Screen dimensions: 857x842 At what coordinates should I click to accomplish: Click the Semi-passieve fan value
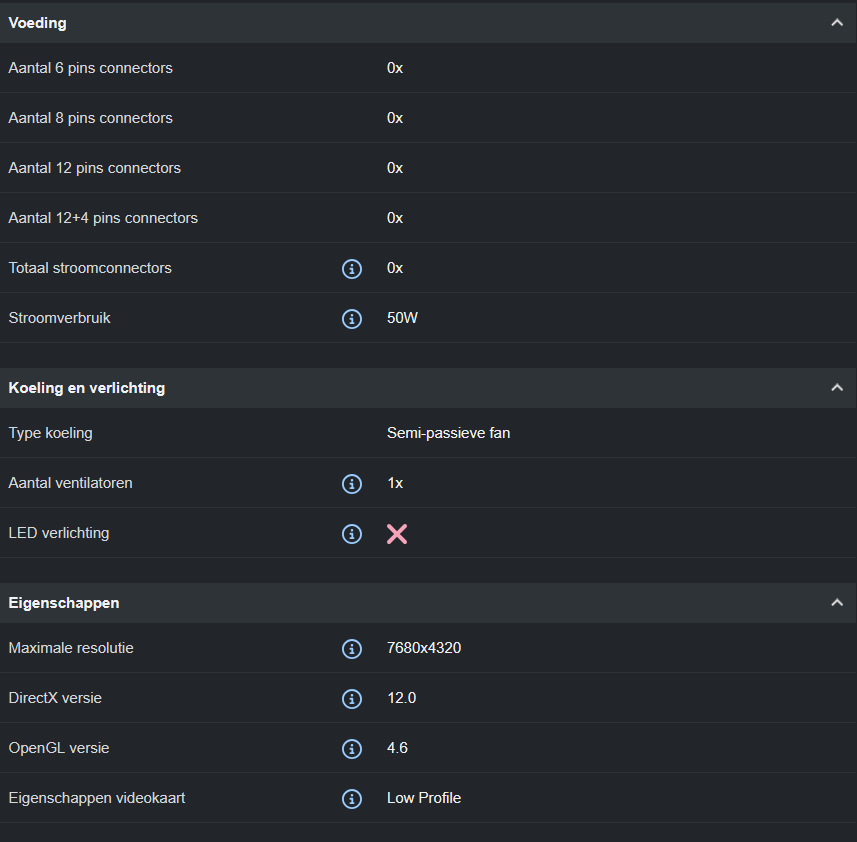point(448,433)
